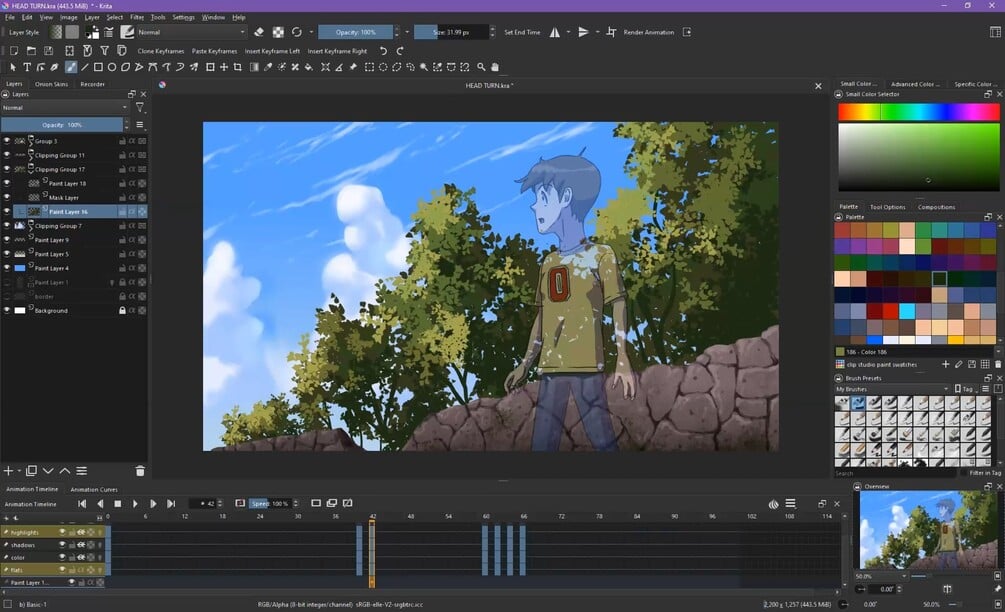Select the Rectangular Selection tool

tap(369, 67)
